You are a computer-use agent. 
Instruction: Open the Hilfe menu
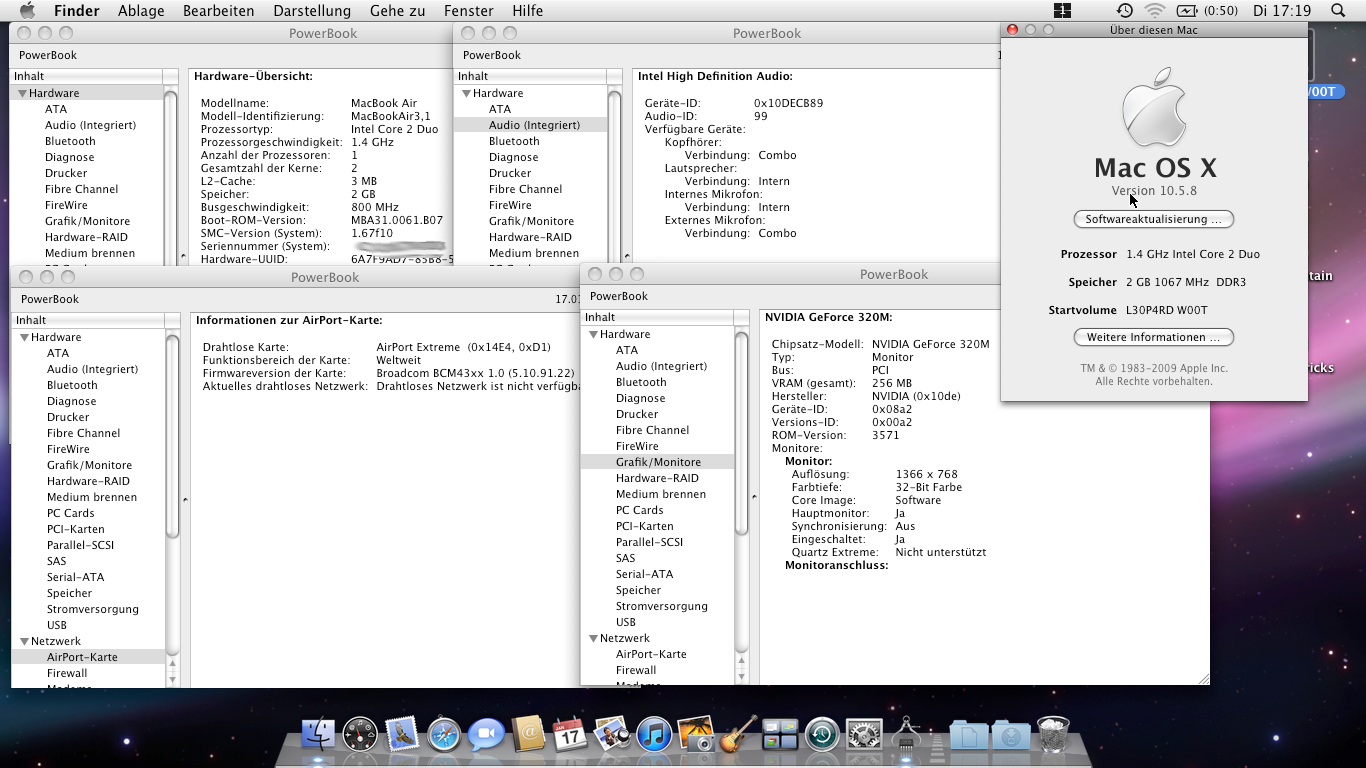[527, 11]
